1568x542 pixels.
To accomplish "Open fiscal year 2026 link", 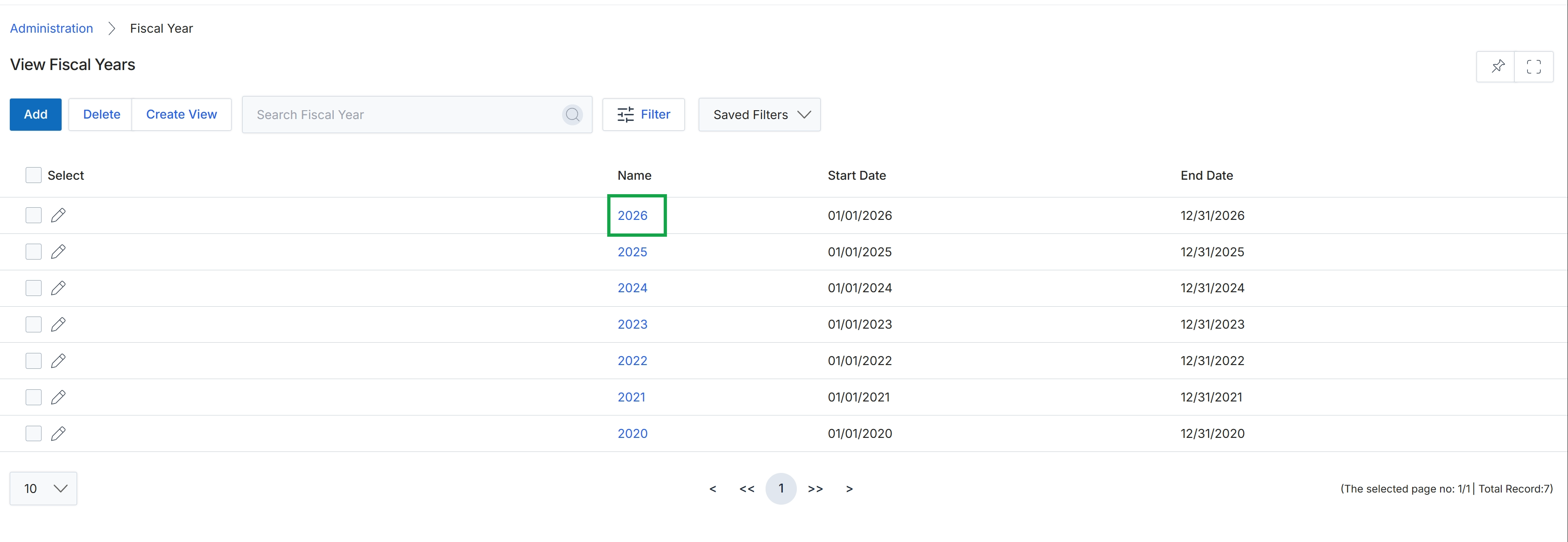I will [633, 216].
